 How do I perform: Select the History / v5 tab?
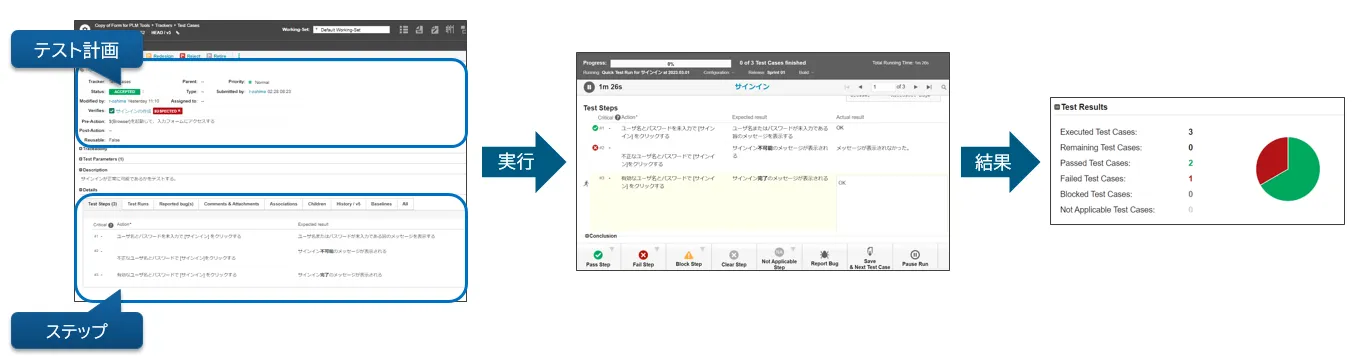click(349, 203)
